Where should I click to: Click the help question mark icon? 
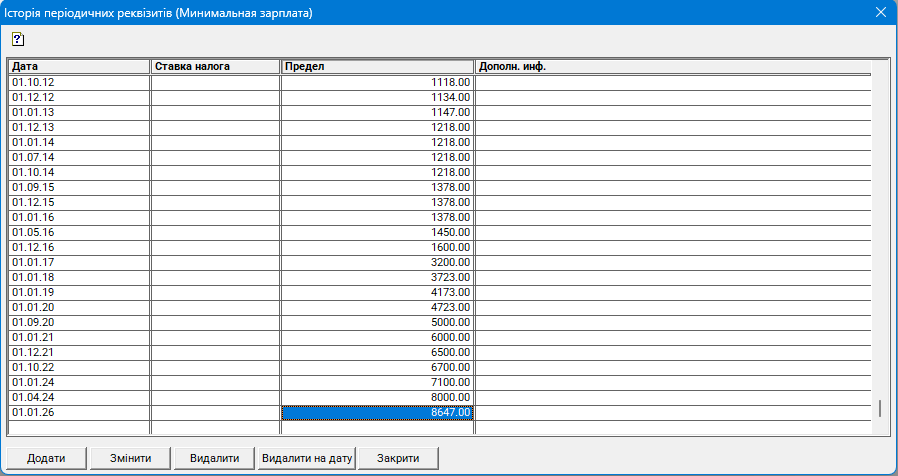(x=17, y=39)
